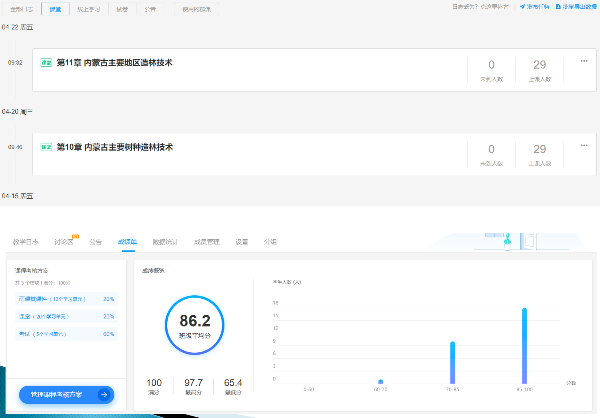Open the 第10章 内蒙古主要树种造林技术 lesson
The image size is (600, 418).
(x=115, y=148)
